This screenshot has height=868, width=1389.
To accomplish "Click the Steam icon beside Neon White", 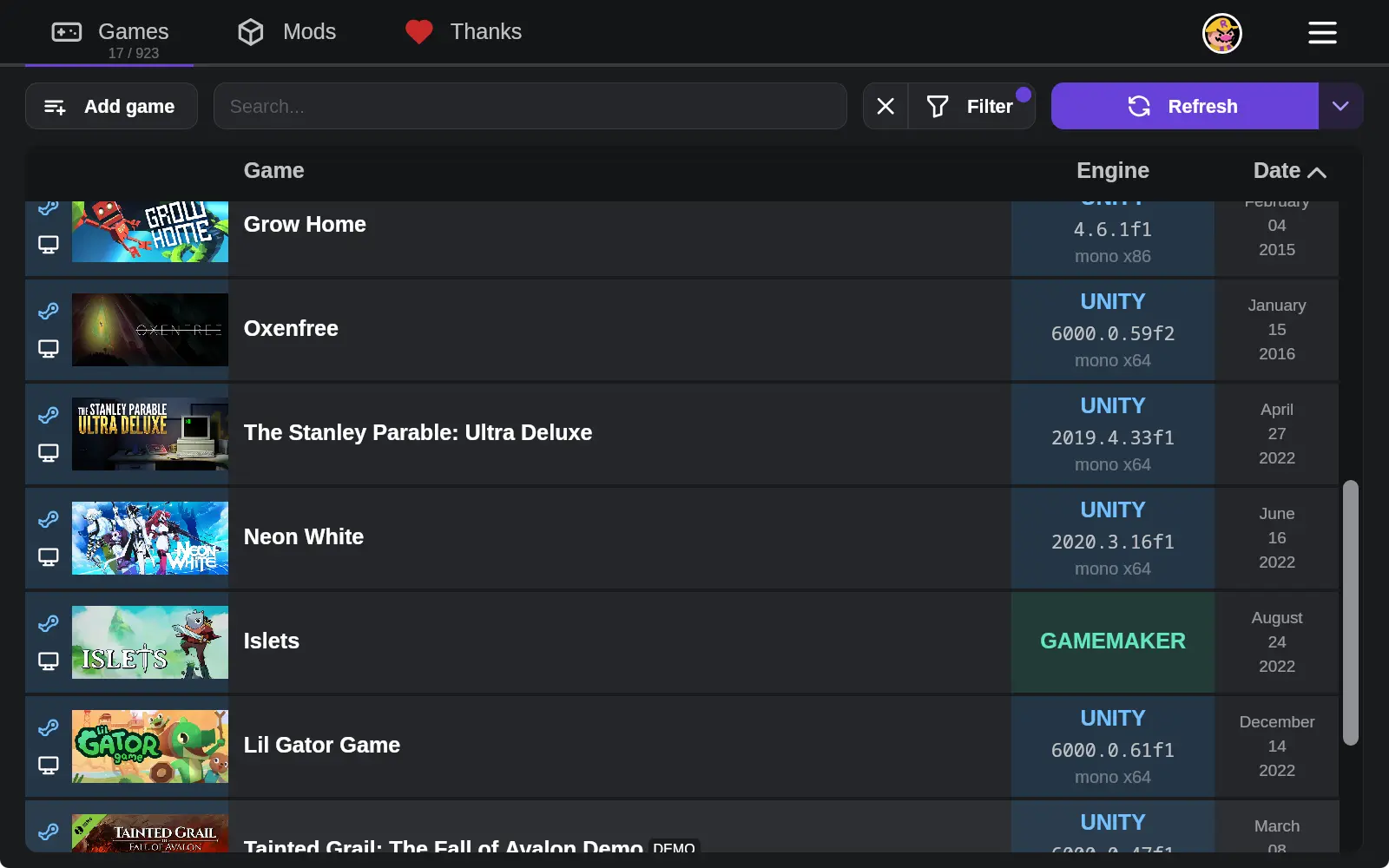I will [49, 519].
